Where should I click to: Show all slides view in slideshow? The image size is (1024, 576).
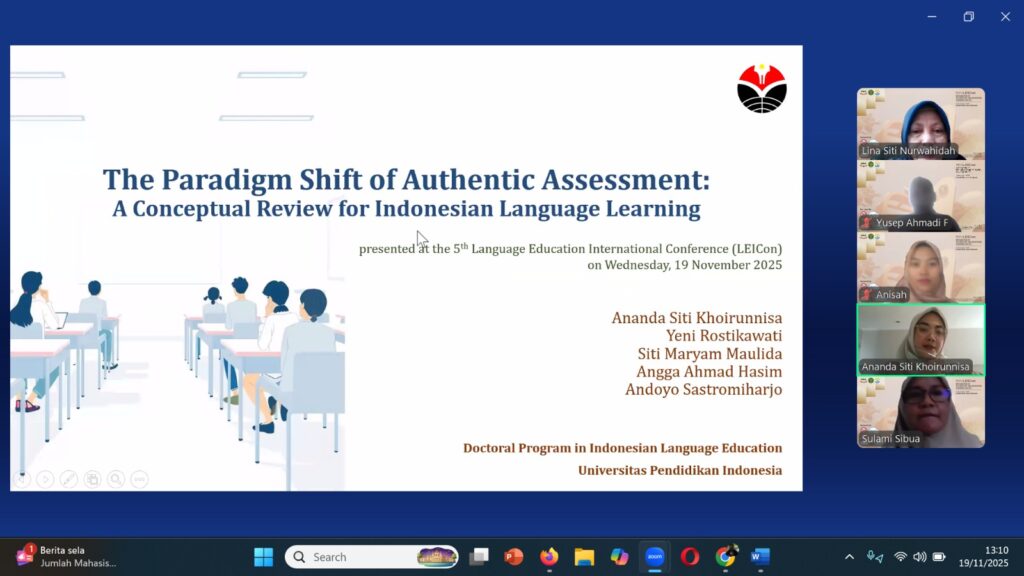(92, 479)
